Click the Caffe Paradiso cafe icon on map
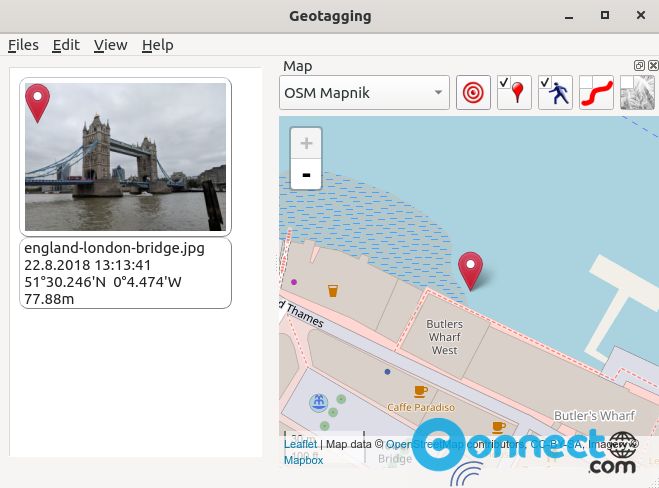This screenshot has width=659, height=488. pyautogui.click(x=420, y=391)
